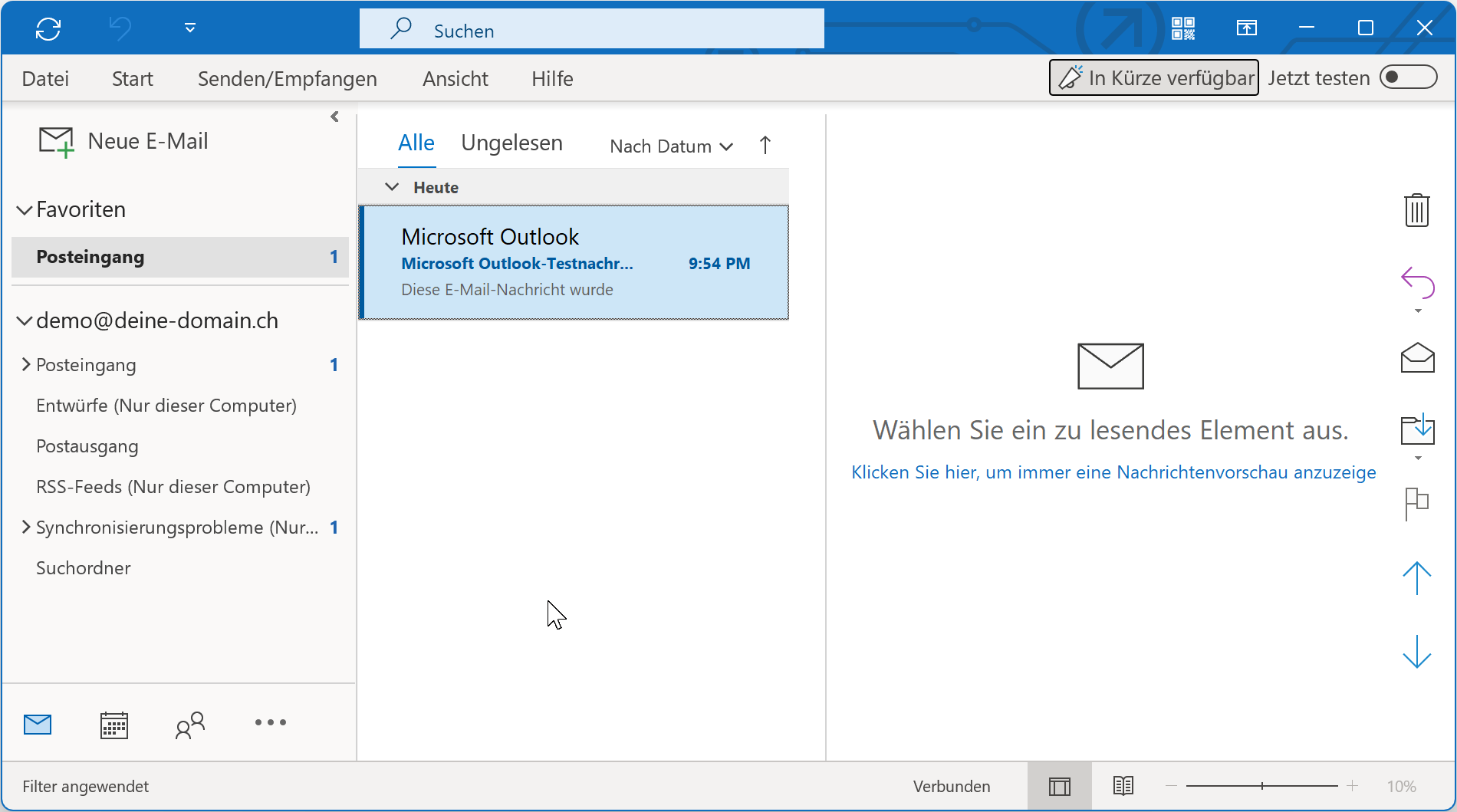Screen dimensions: 1457x812
Task: Select the Suchordner item
Action: pos(84,568)
